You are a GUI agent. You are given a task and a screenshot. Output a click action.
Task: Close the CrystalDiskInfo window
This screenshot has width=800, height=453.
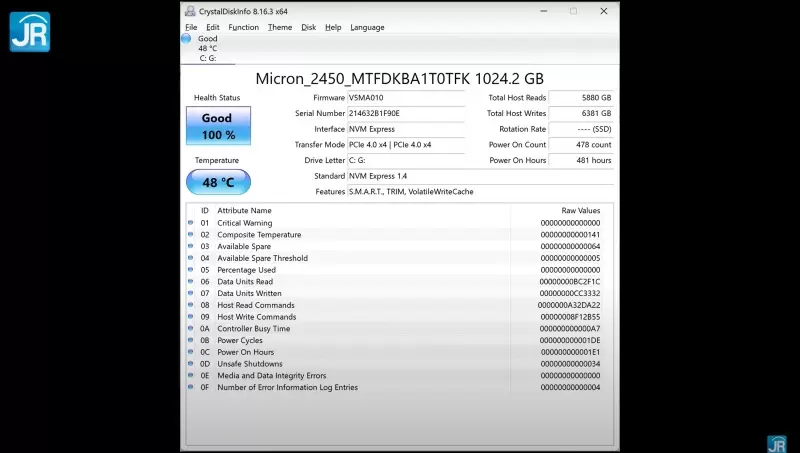(x=604, y=11)
